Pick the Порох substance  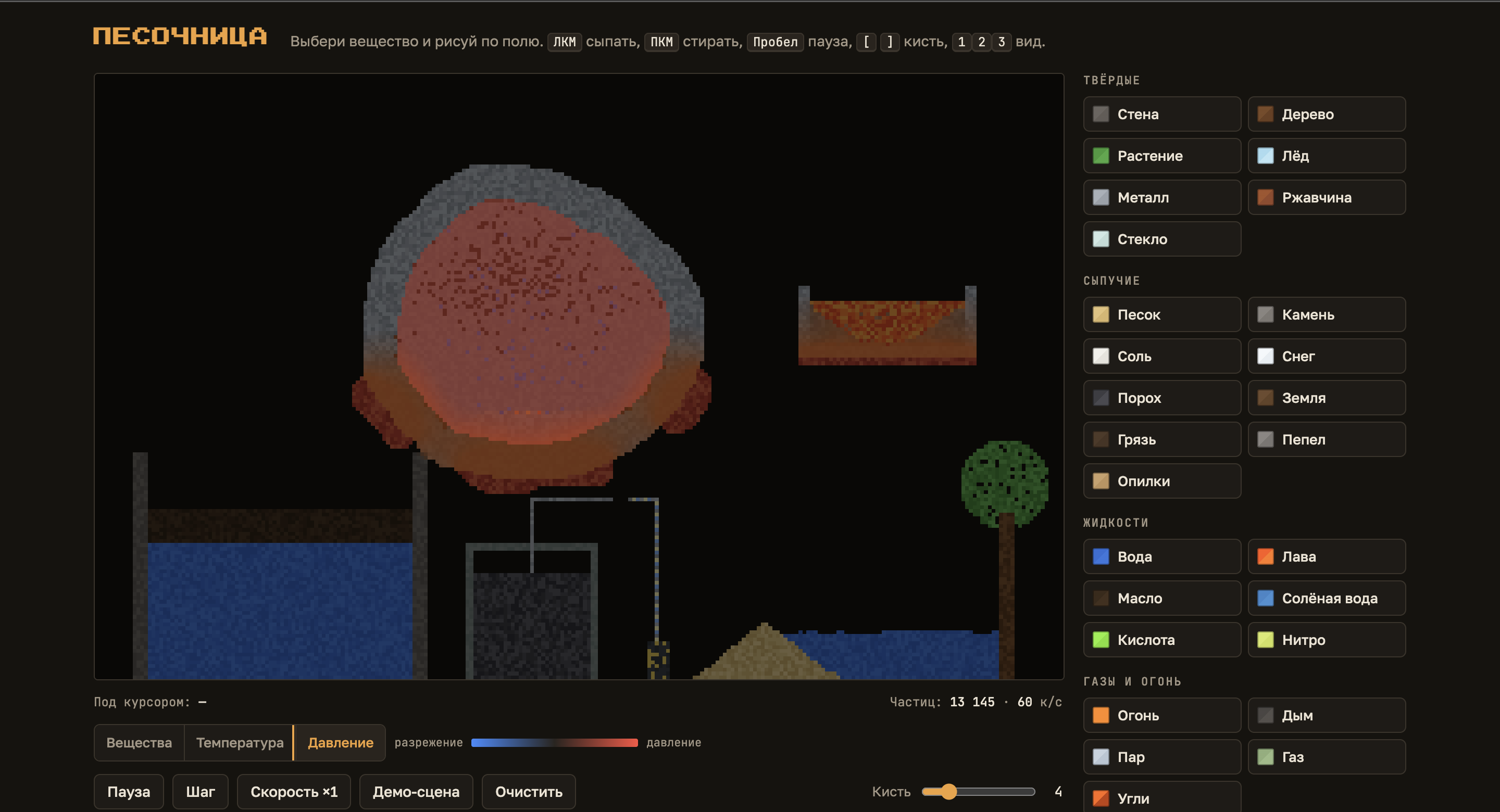1161,398
